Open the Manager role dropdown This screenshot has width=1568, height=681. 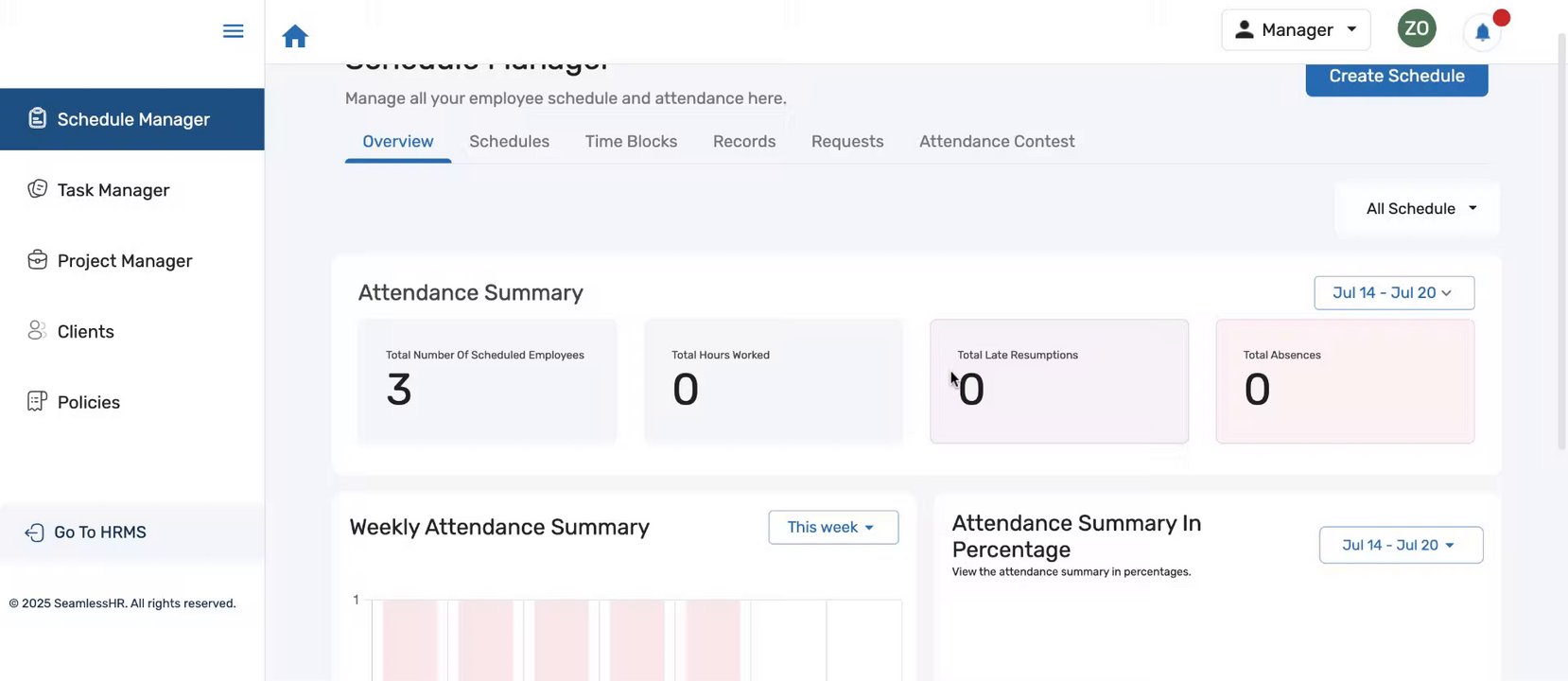coord(1295,30)
